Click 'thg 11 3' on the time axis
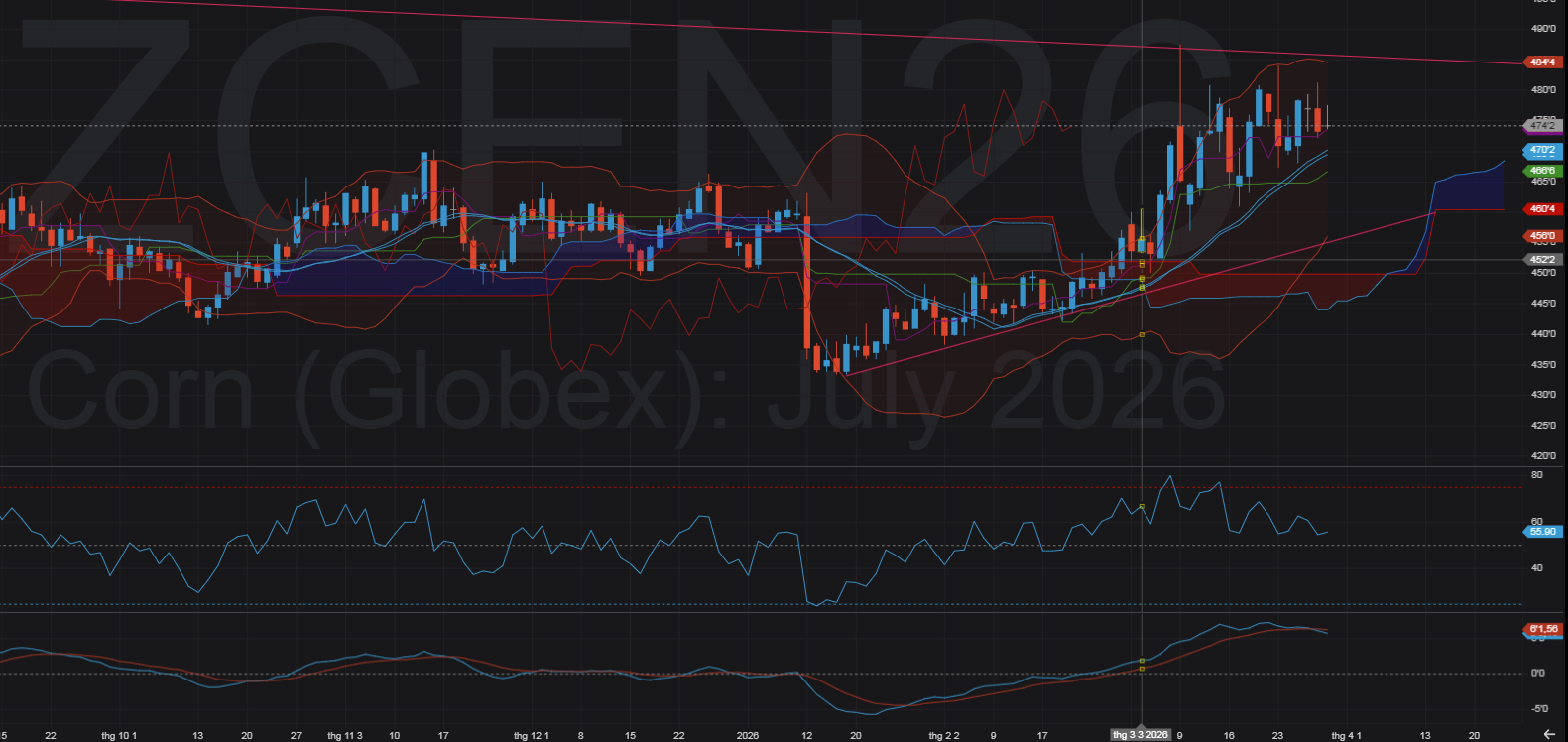 [344, 735]
